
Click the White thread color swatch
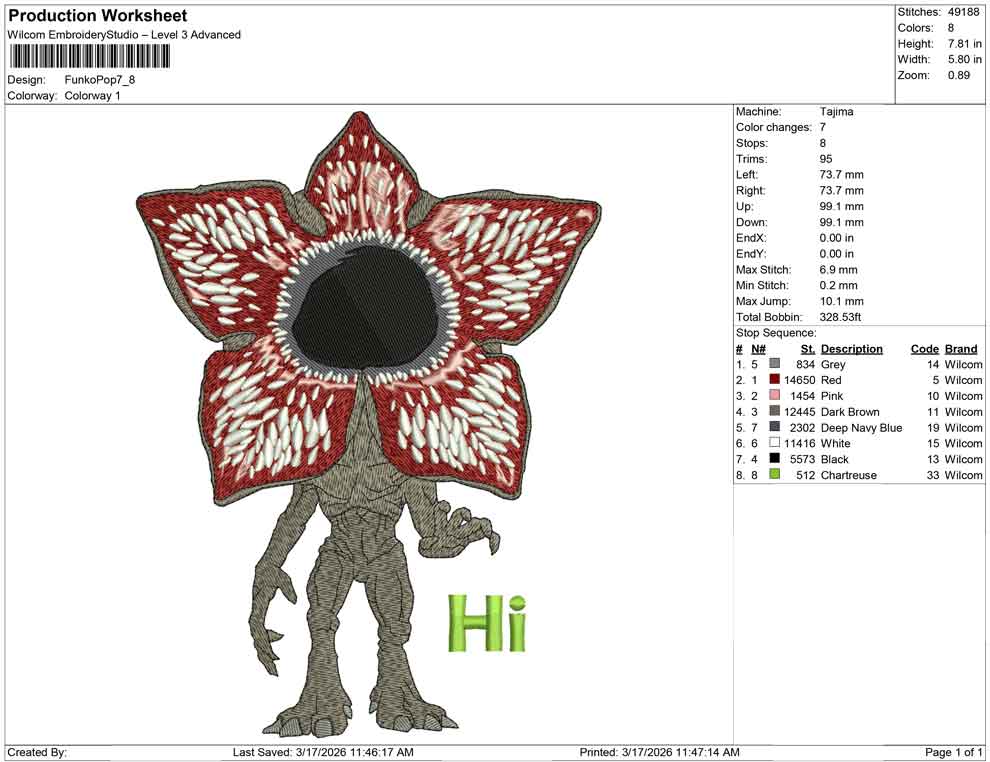point(775,443)
